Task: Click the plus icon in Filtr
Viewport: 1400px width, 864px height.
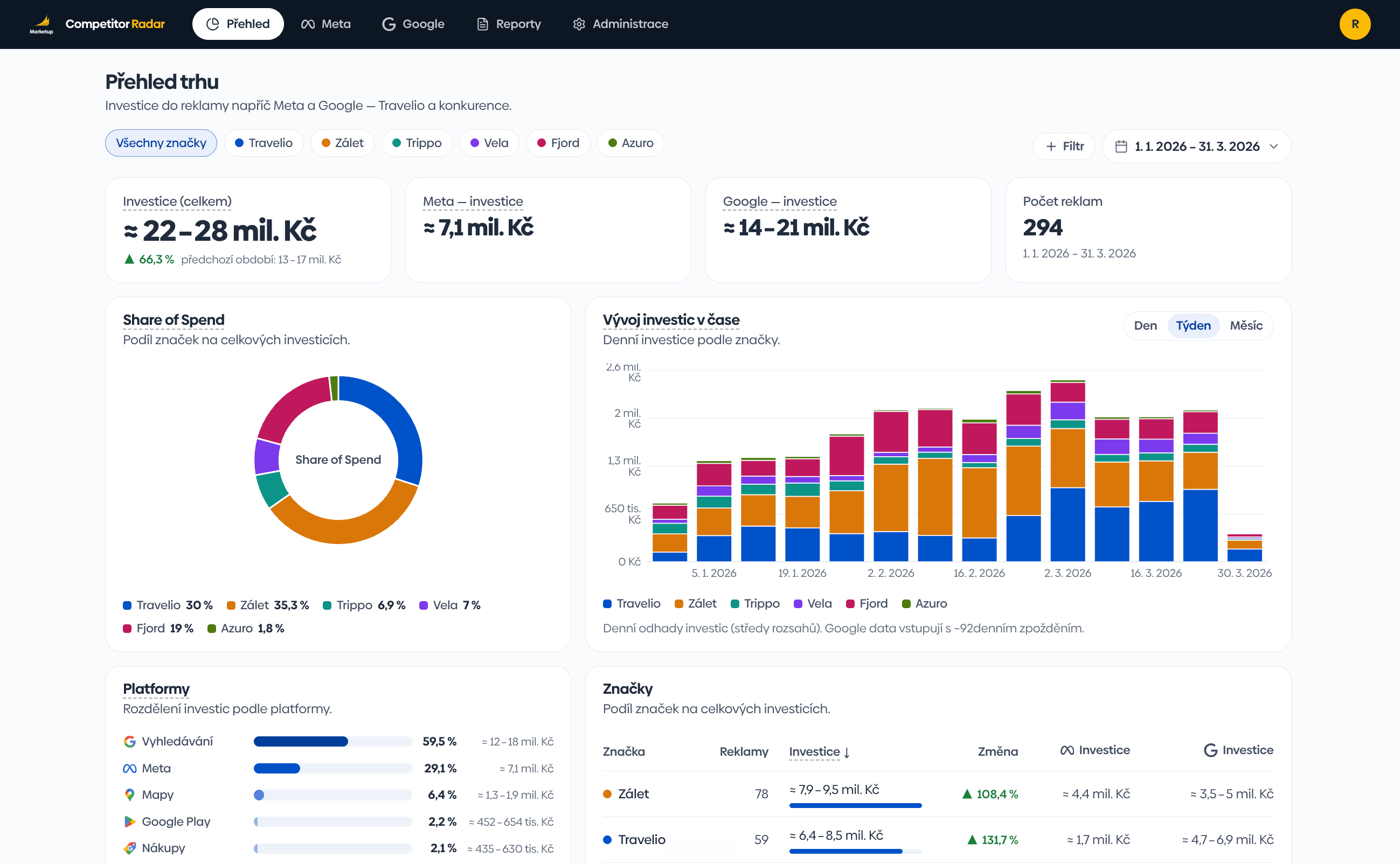Action: point(1051,147)
